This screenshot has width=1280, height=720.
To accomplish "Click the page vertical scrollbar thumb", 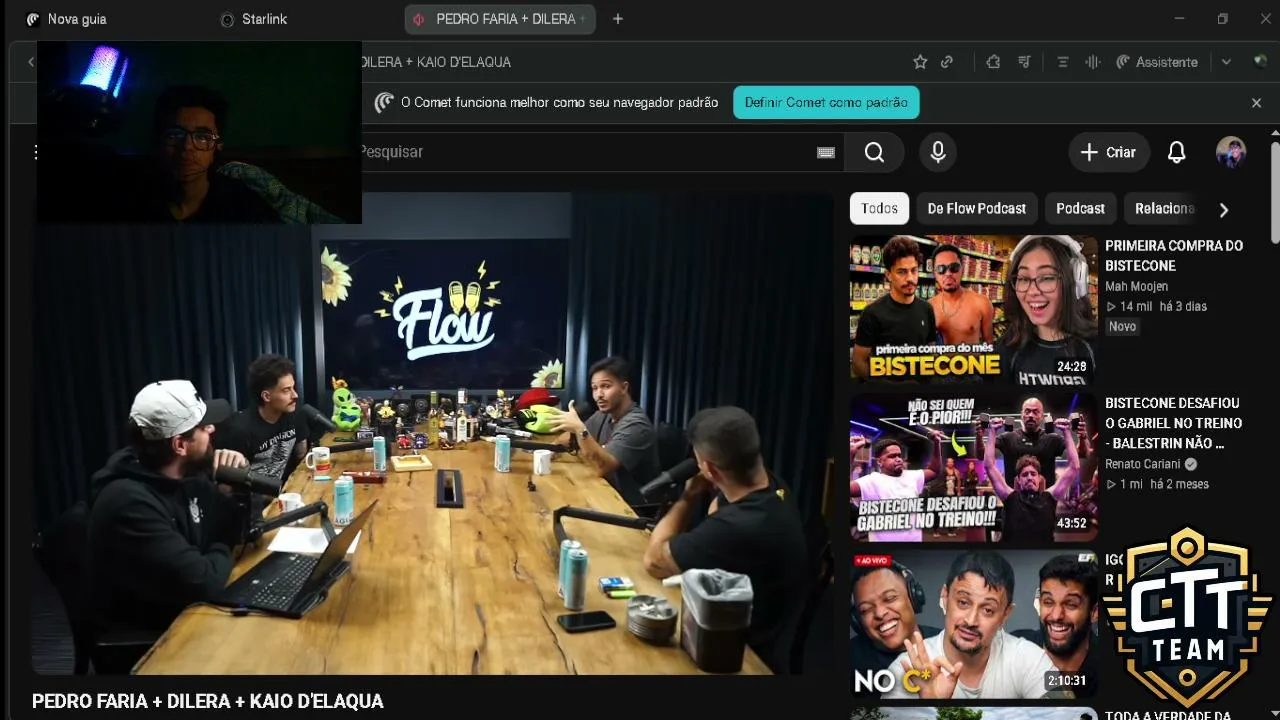I will coord(1275,192).
